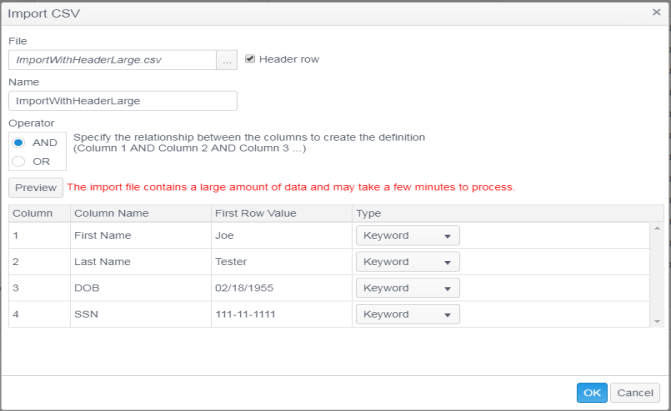Open Type dropdown for Last Name row

[407, 262]
